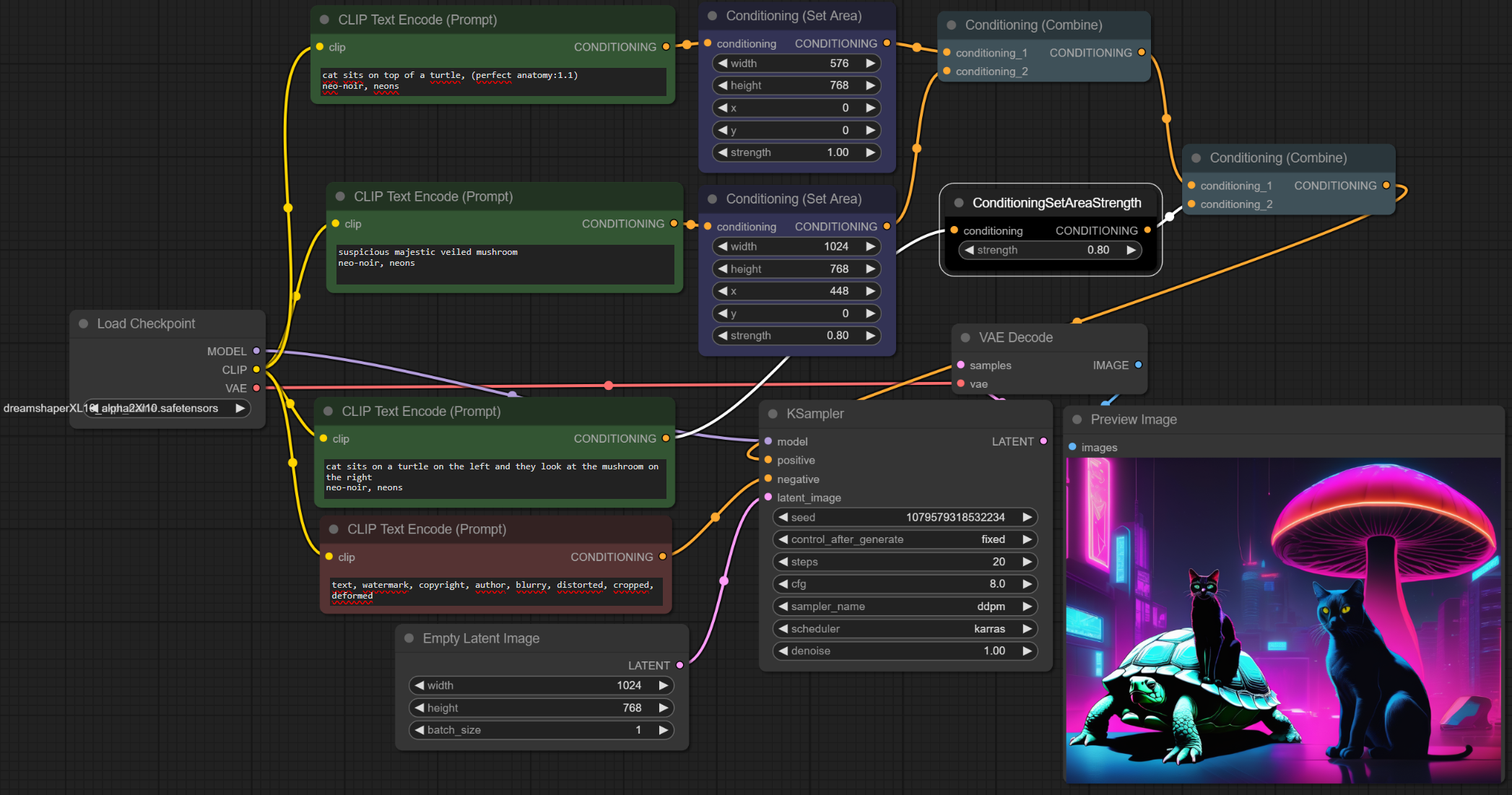Click the negative prompt text box
Viewport: 1512px width, 795px height.
pos(495,591)
